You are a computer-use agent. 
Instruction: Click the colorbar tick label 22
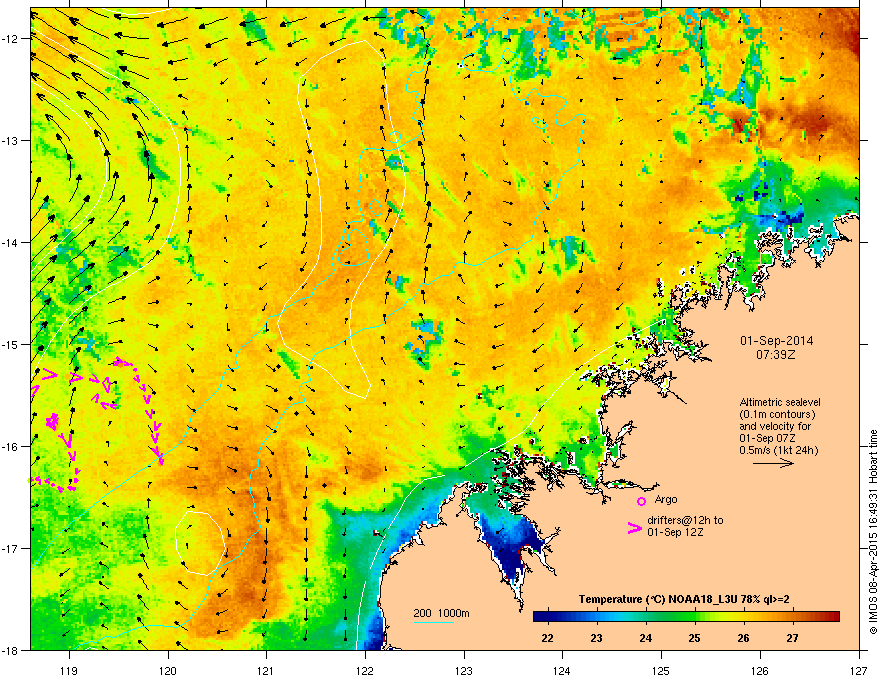pyautogui.click(x=547, y=638)
